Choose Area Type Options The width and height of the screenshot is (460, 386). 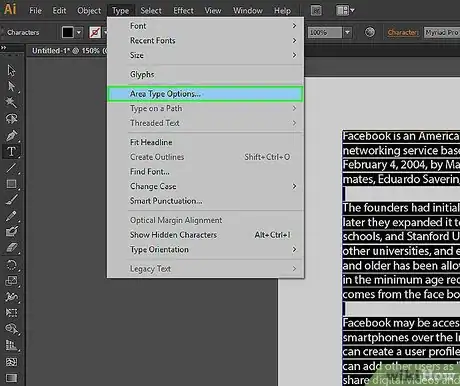coord(205,94)
